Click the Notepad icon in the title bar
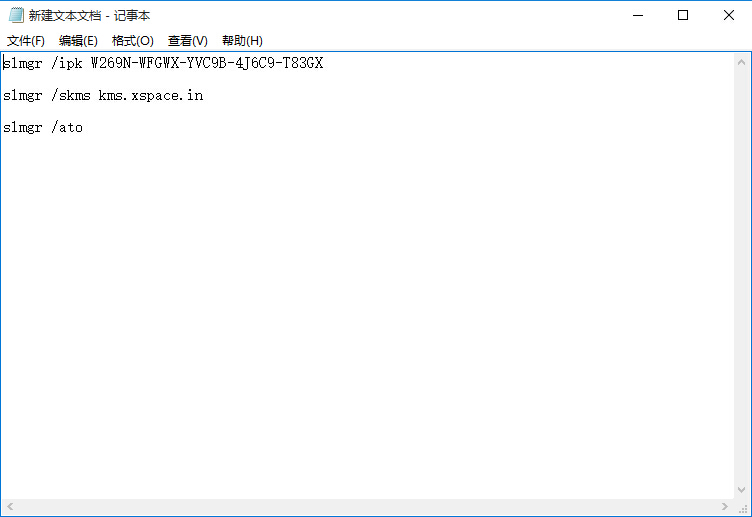The height and width of the screenshot is (517, 752). point(16,15)
